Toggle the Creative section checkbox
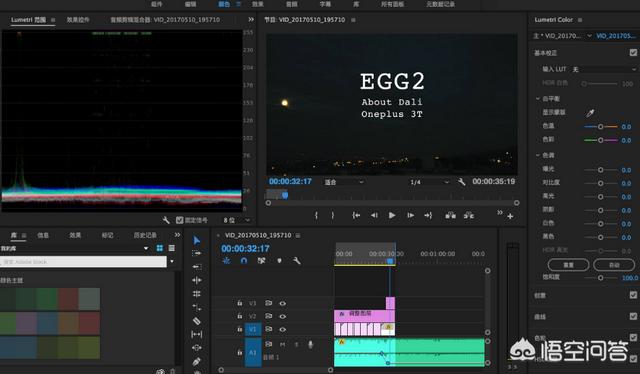Viewport: 640px width, 374px height. 633,295
